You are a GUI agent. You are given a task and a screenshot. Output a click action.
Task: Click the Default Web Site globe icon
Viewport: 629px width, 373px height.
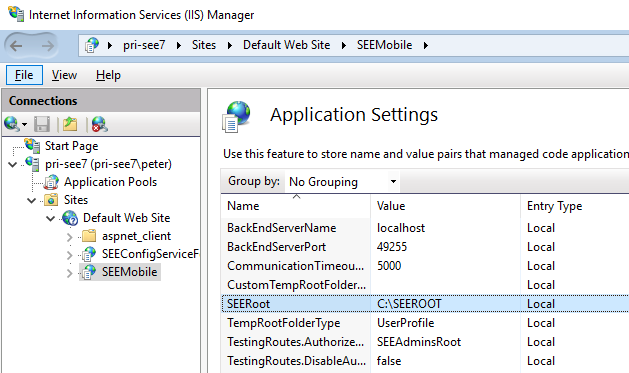click(70, 218)
